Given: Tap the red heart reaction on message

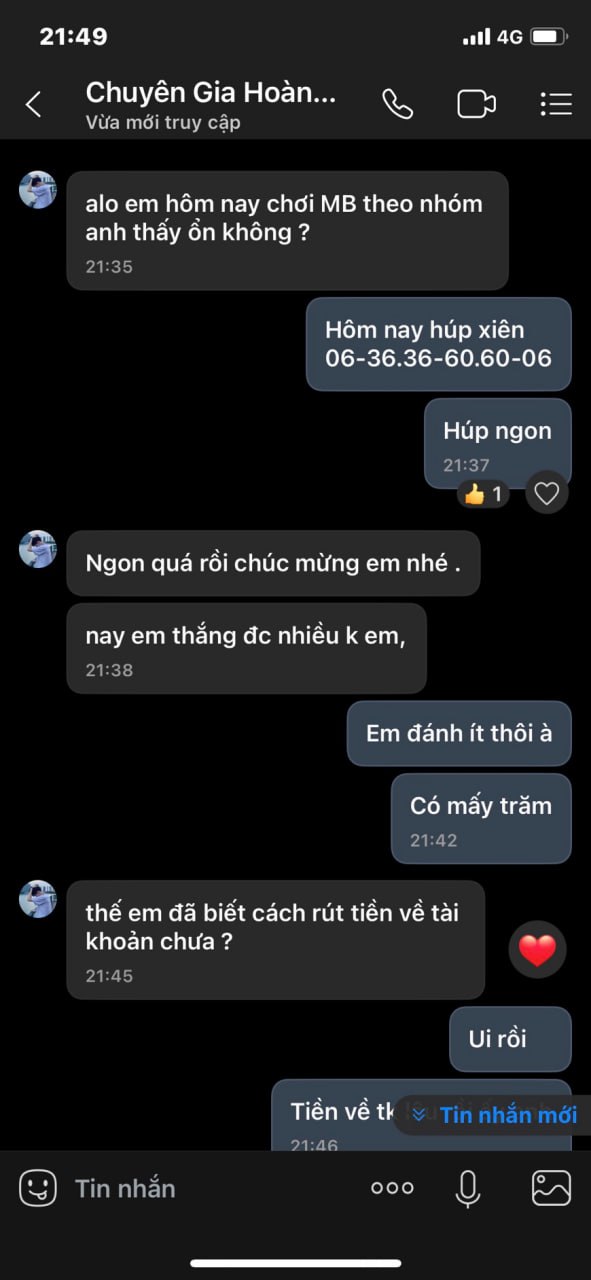Looking at the screenshot, I should point(537,950).
